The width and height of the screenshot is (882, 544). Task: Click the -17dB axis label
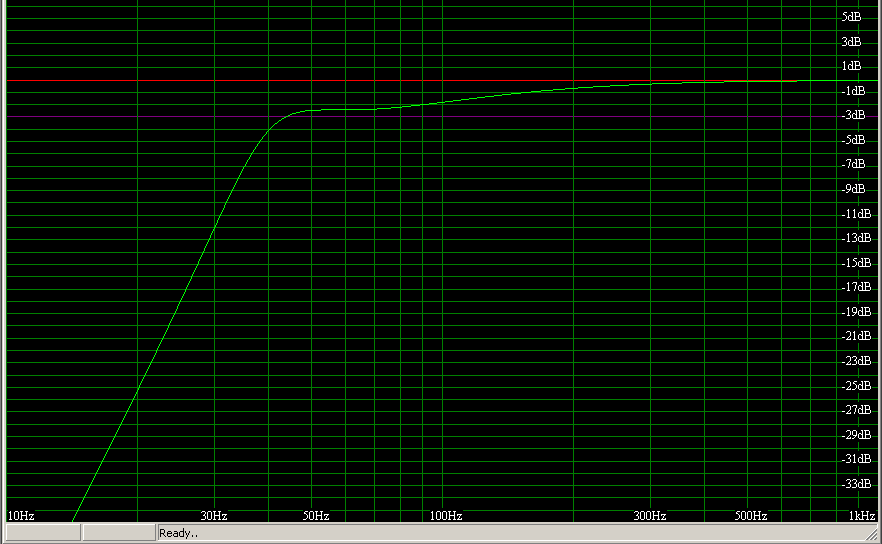[856, 287]
